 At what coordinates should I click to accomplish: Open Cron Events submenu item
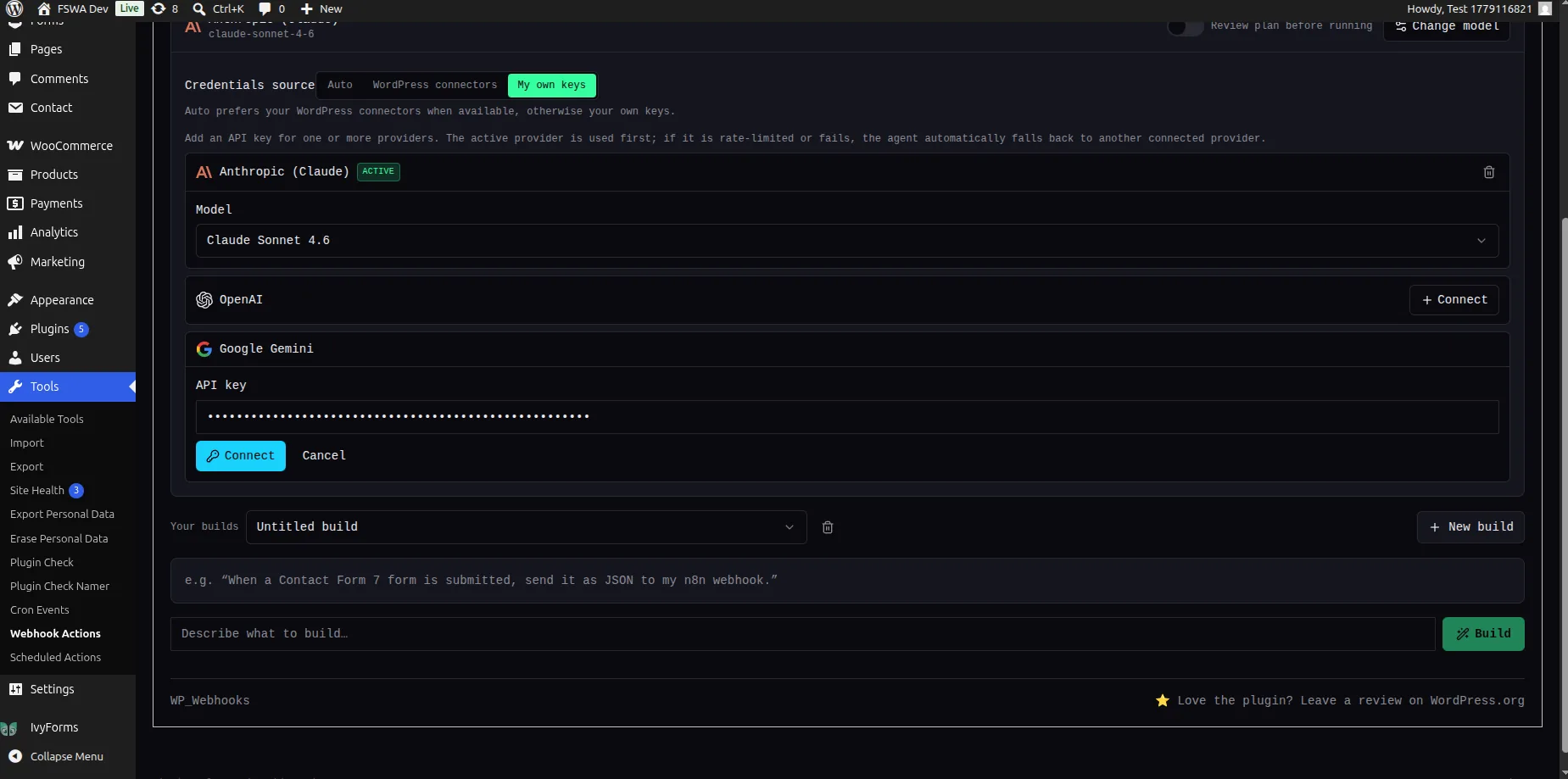(x=40, y=610)
